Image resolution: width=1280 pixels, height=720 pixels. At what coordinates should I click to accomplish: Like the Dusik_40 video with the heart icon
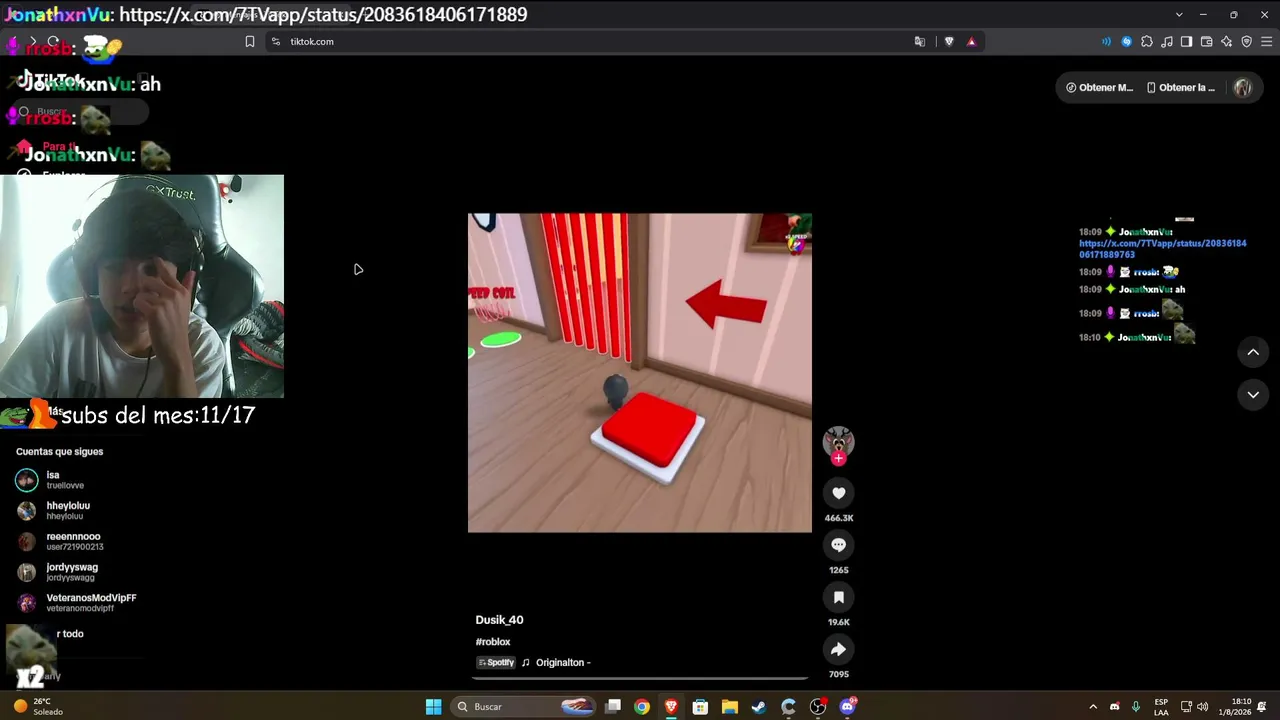838,493
